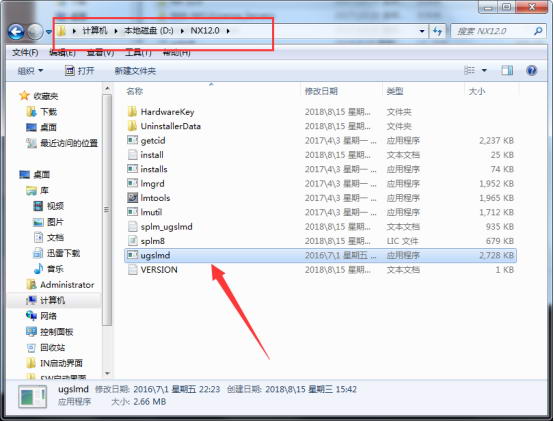Image resolution: width=554 pixels, height=422 pixels.
Task: Sort by the 名称 column header
Action: pyautogui.click(x=135, y=92)
